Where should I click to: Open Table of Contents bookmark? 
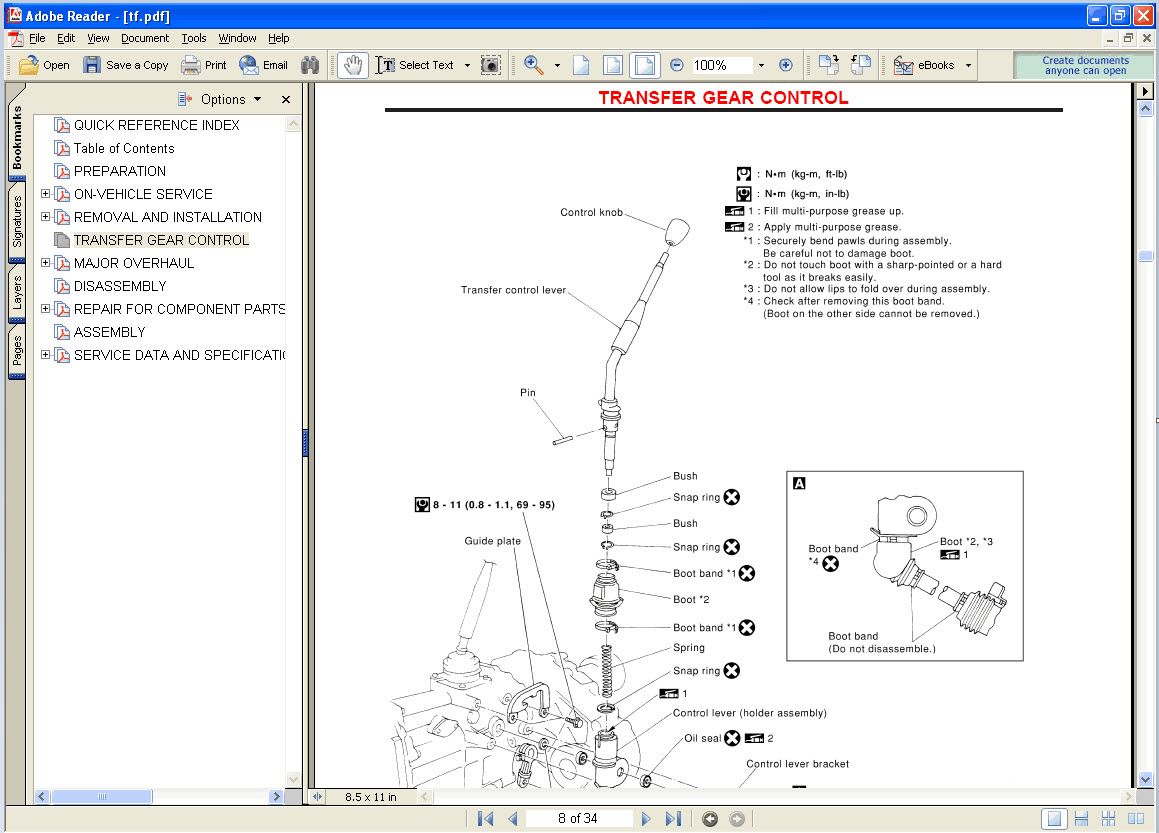123,148
